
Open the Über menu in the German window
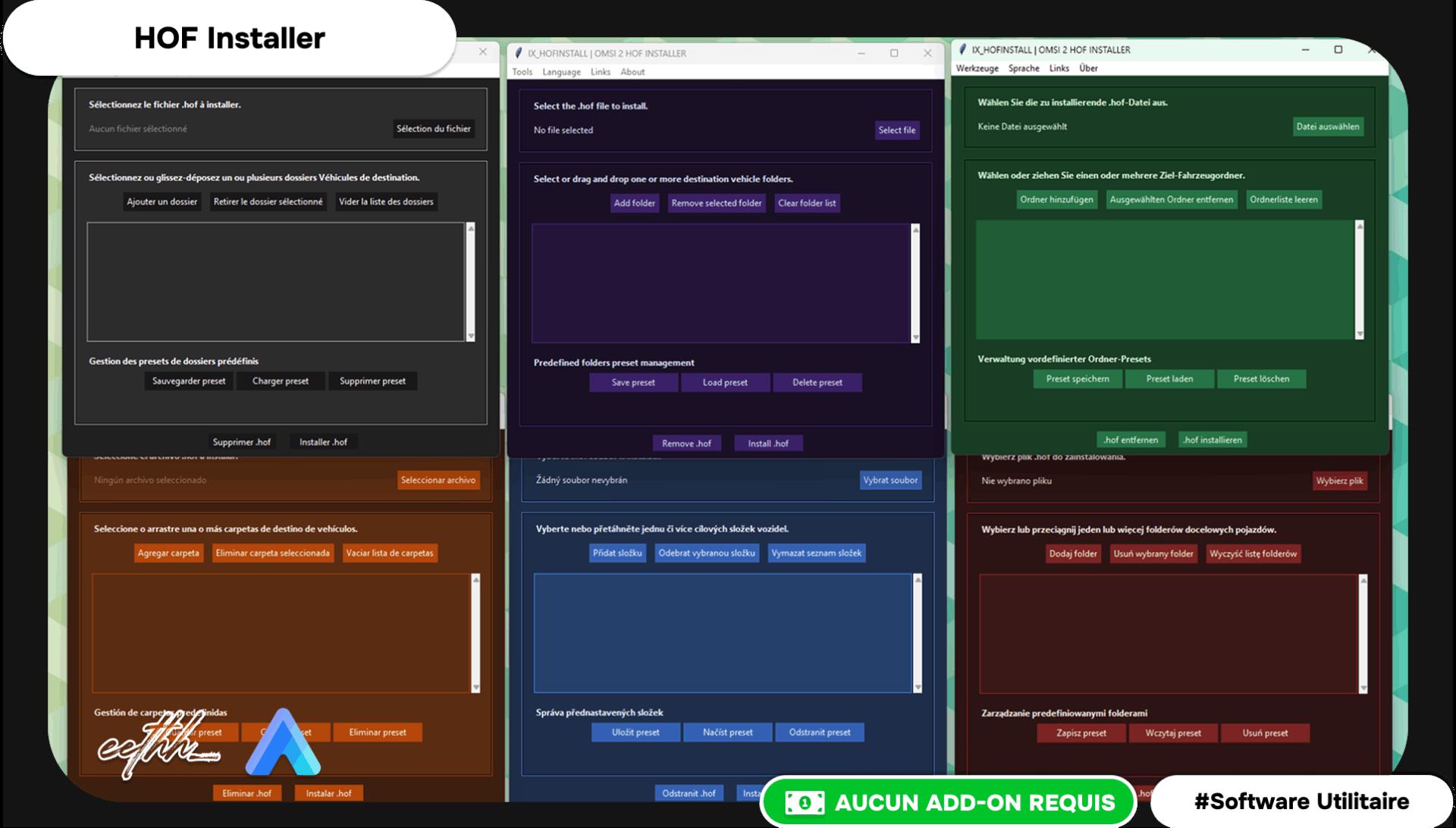click(x=1088, y=68)
